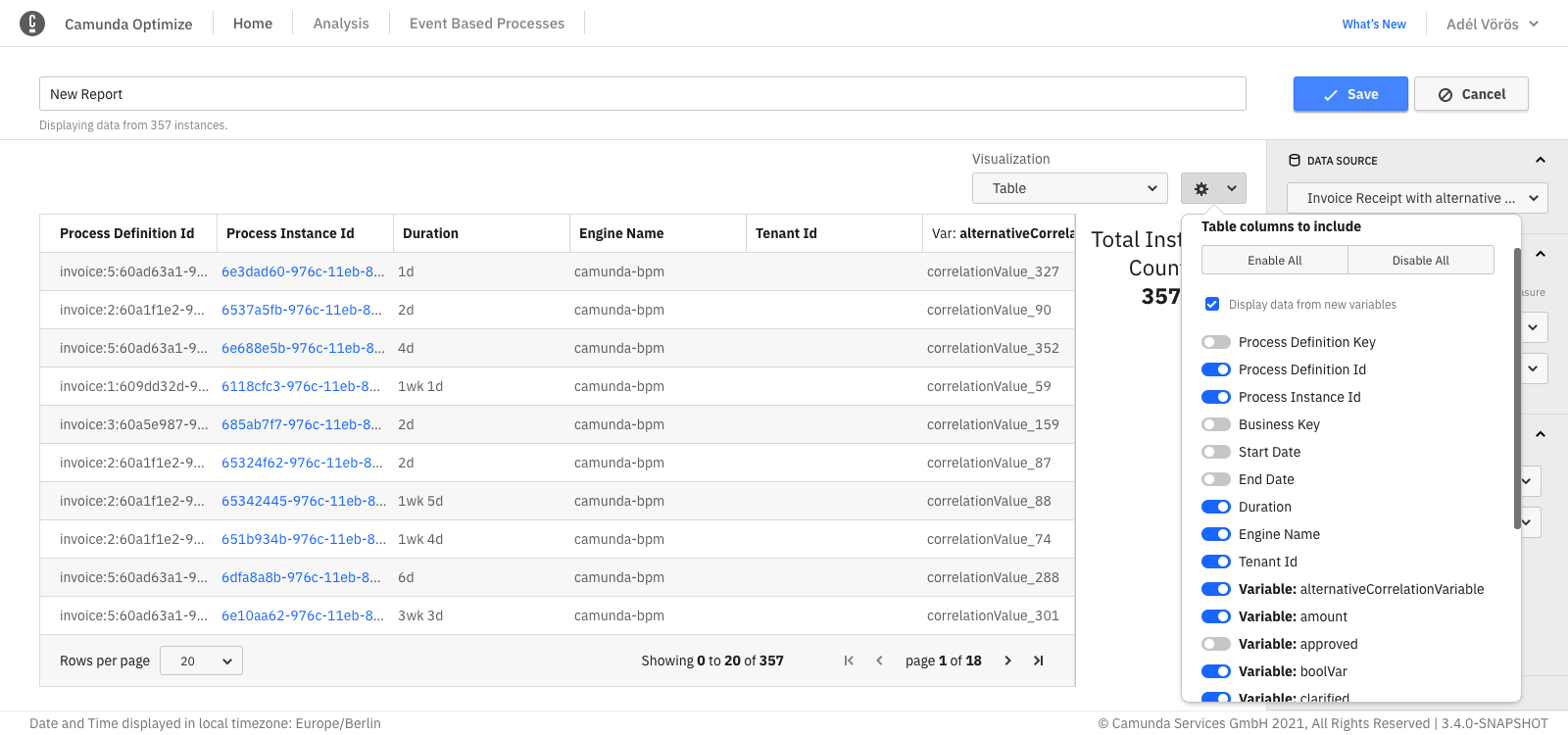The height and width of the screenshot is (735, 1568).
Task: Uncheck Display data from new variables
Action: click(1212, 304)
